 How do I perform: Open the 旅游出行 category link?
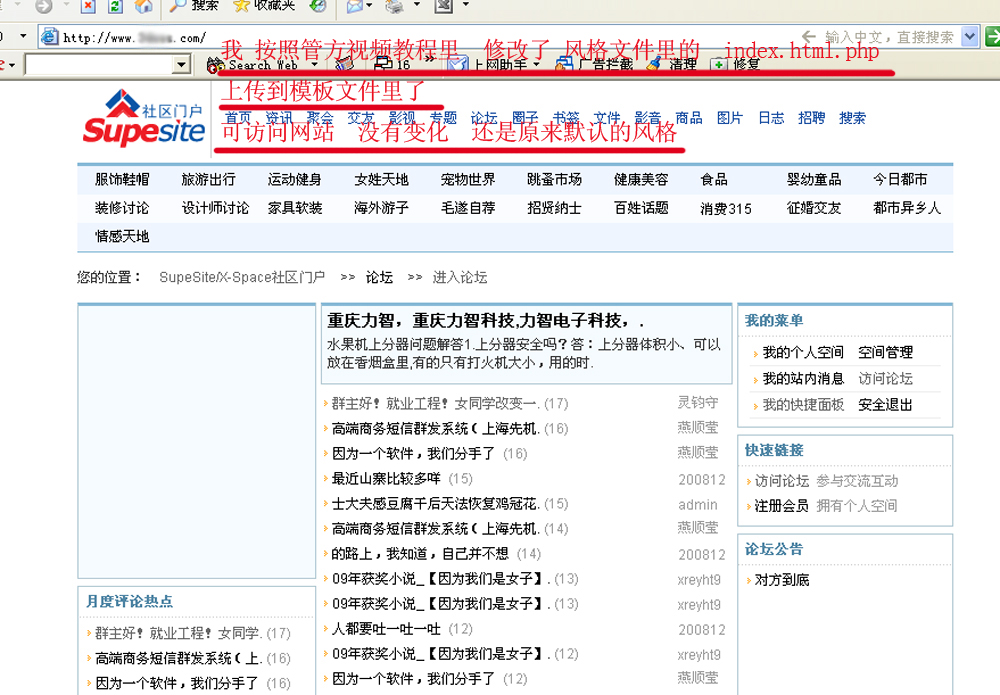coord(208,180)
